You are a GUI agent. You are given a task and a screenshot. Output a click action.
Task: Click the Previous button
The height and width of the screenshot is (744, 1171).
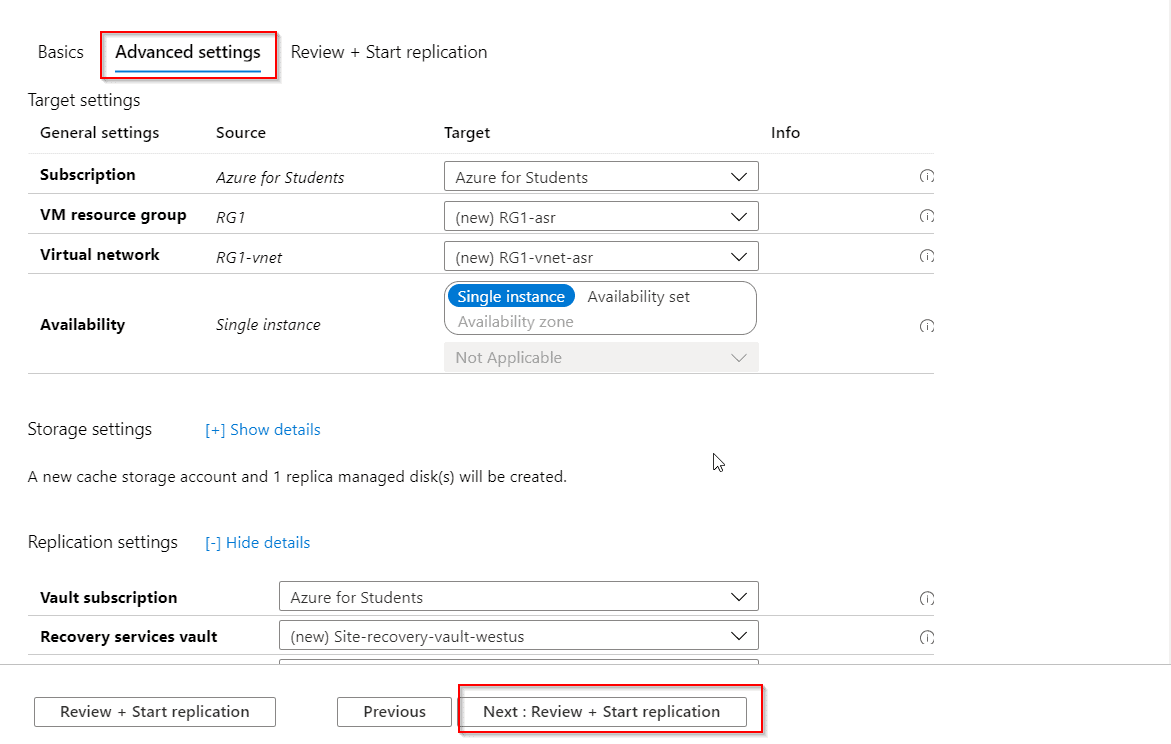394,712
